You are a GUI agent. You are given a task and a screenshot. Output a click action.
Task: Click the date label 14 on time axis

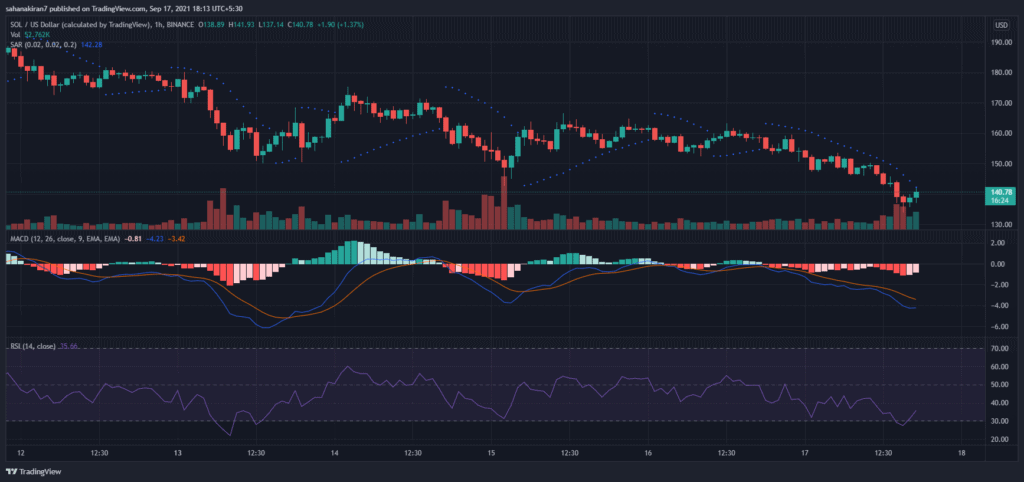pos(334,453)
